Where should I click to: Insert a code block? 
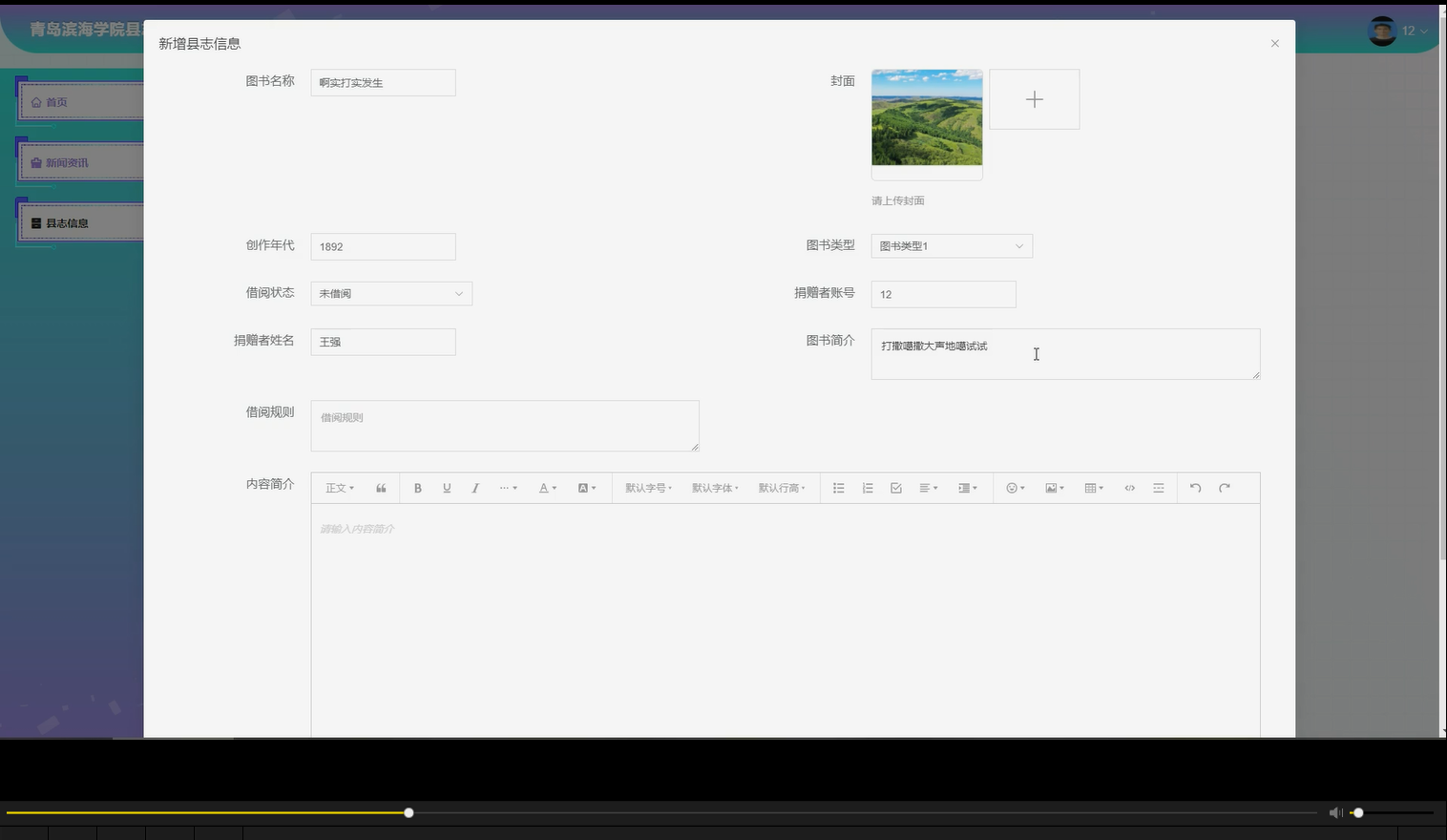click(1129, 488)
